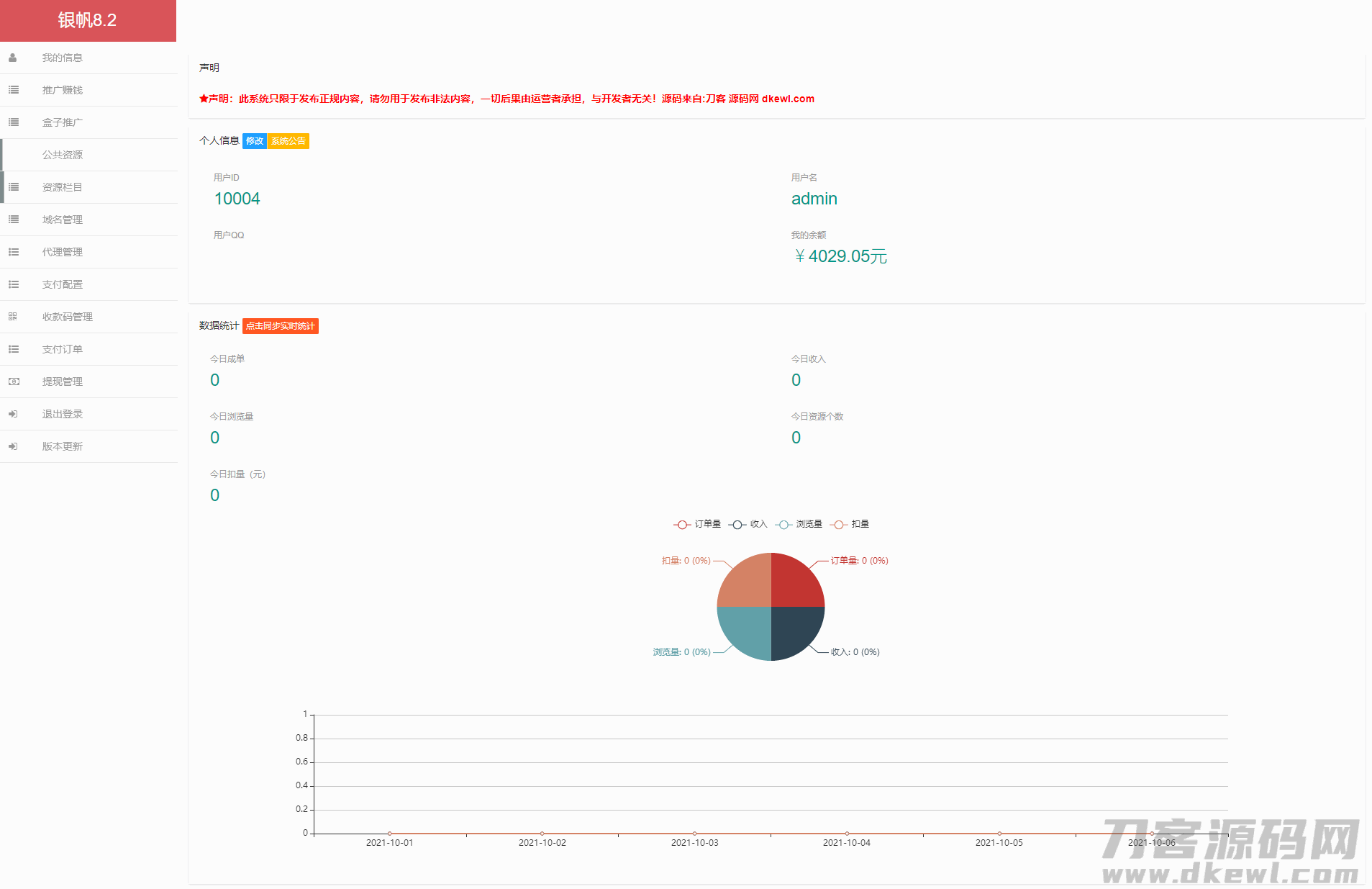Open the yellow 系统公告 button

coord(288,141)
